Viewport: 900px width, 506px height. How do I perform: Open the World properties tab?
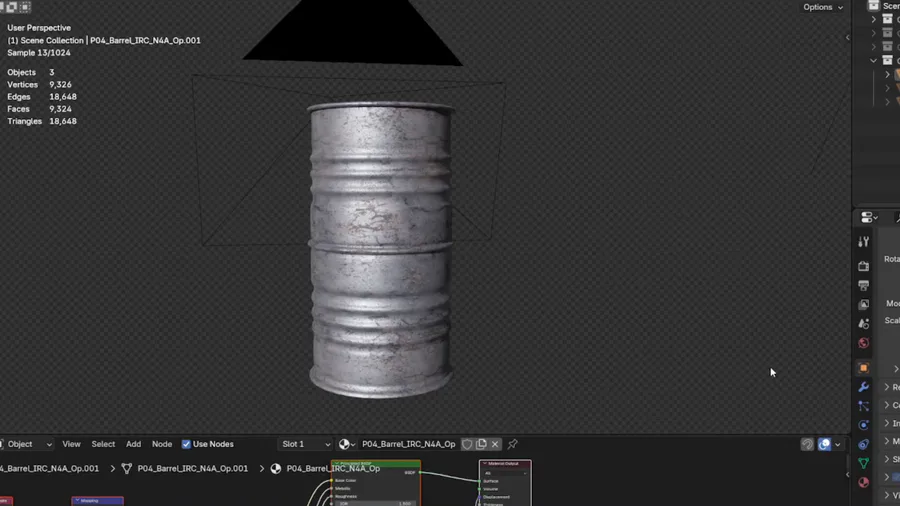[x=863, y=343]
